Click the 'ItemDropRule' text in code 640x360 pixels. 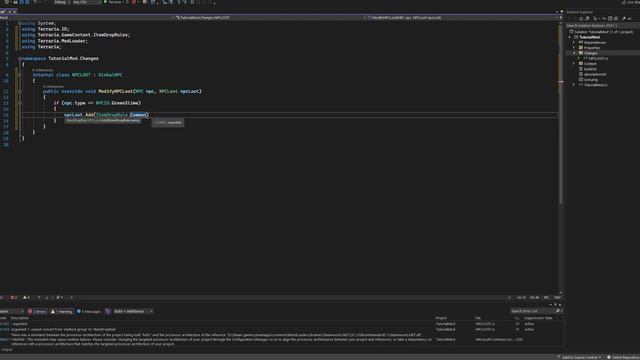tap(112, 115)
